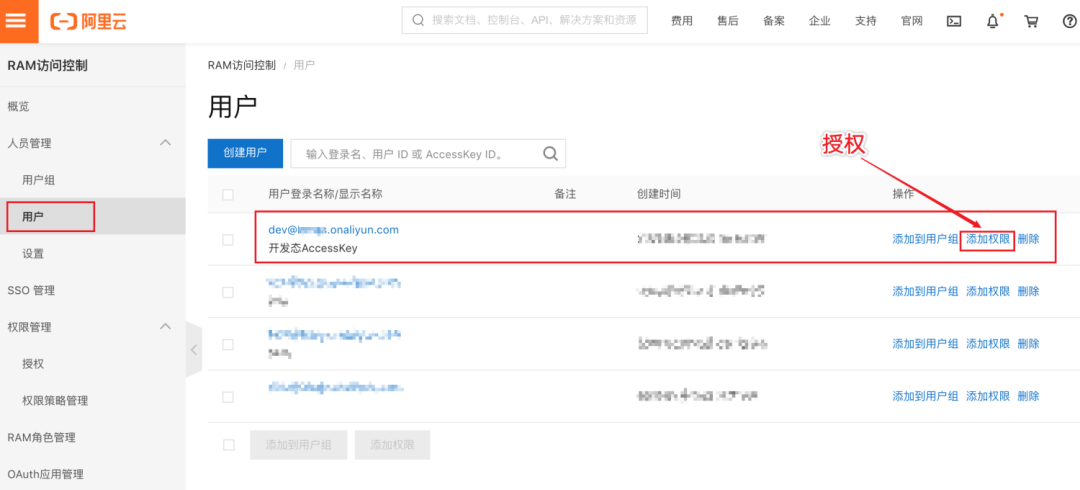Click 添加权限 in the second user row
Screen dimensions: 1080x490
[988, 292]
